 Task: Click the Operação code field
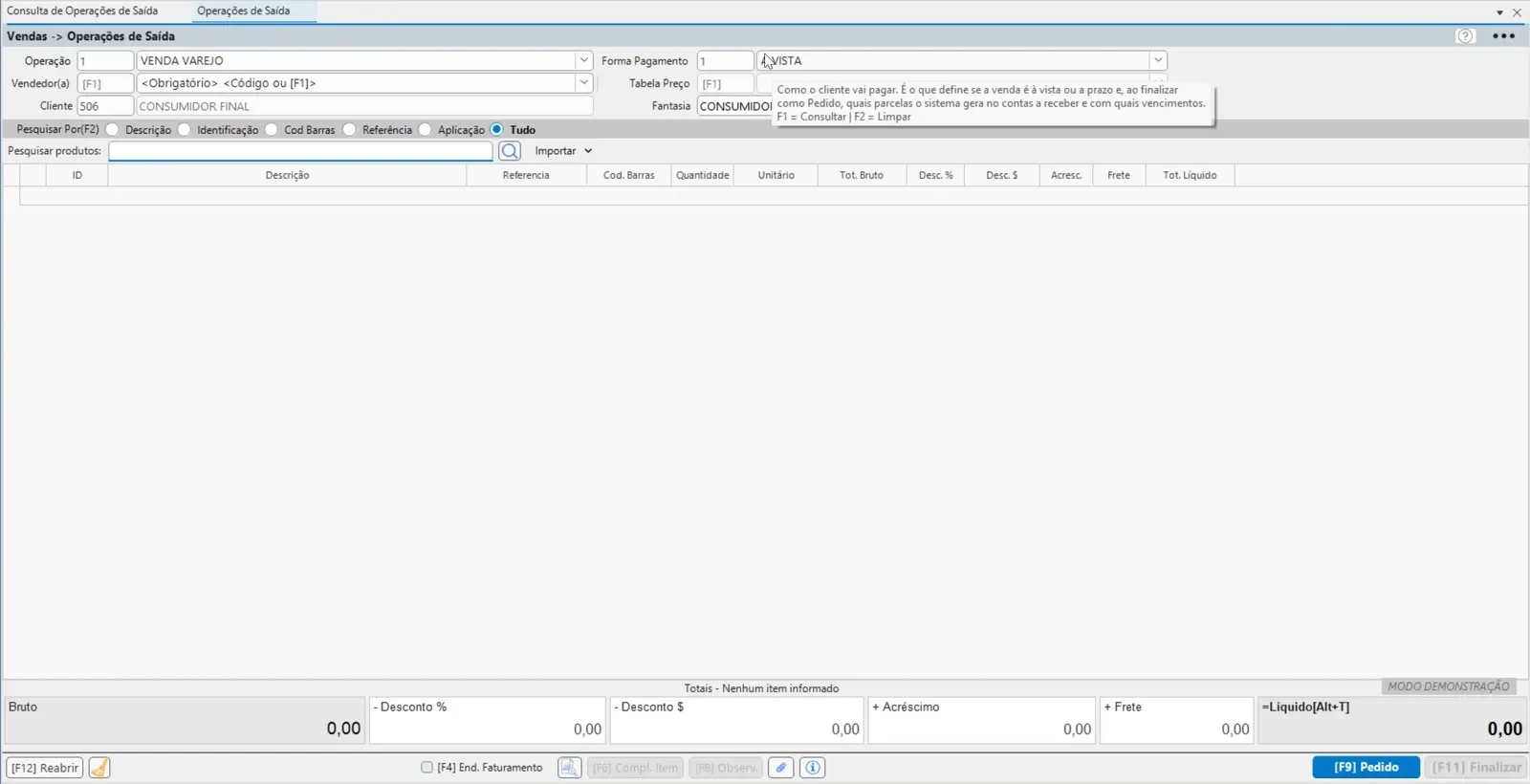point(105,60)
